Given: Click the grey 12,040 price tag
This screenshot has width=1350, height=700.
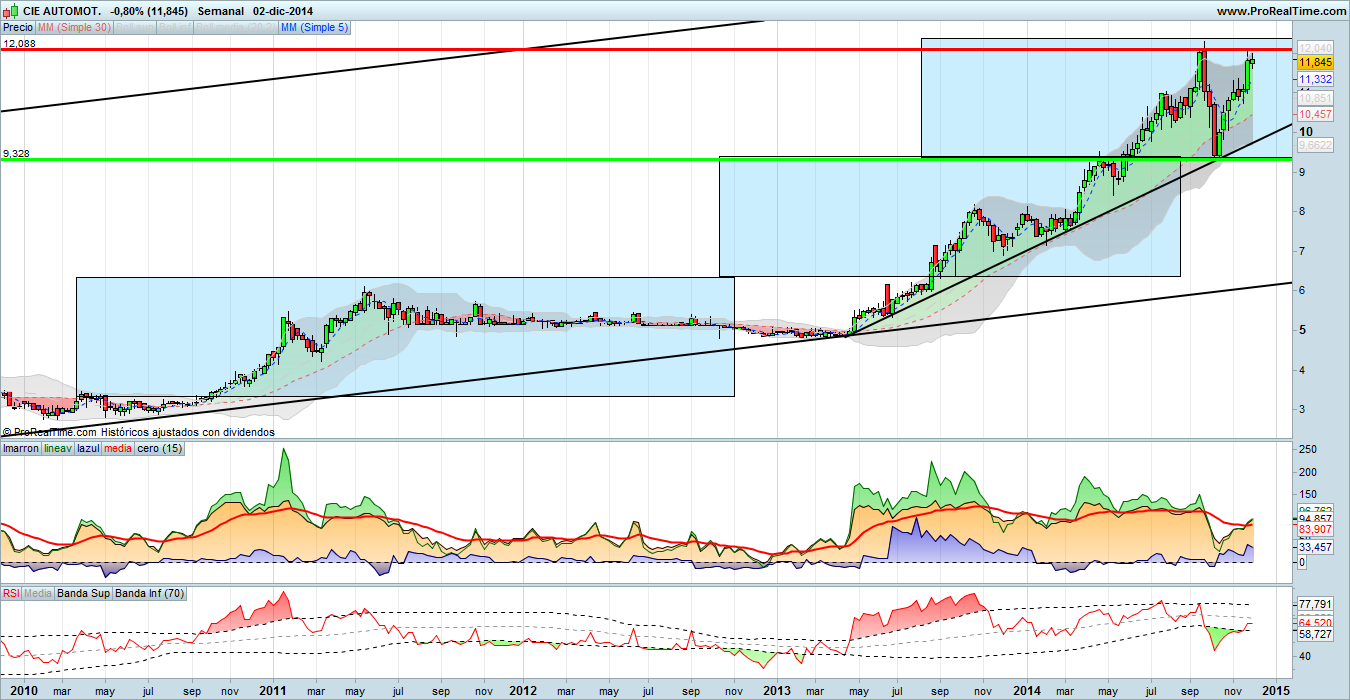Looking at the screenshot, I should click(x=1314, y=48).
